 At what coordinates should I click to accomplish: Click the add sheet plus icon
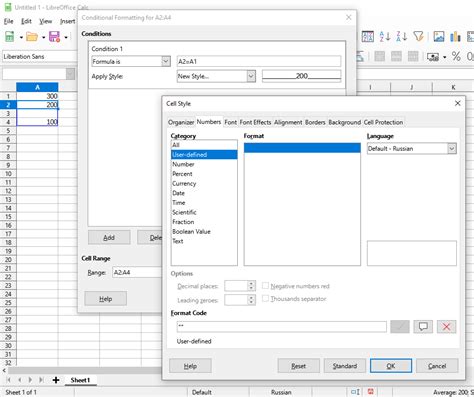click(x=56, y=380)
